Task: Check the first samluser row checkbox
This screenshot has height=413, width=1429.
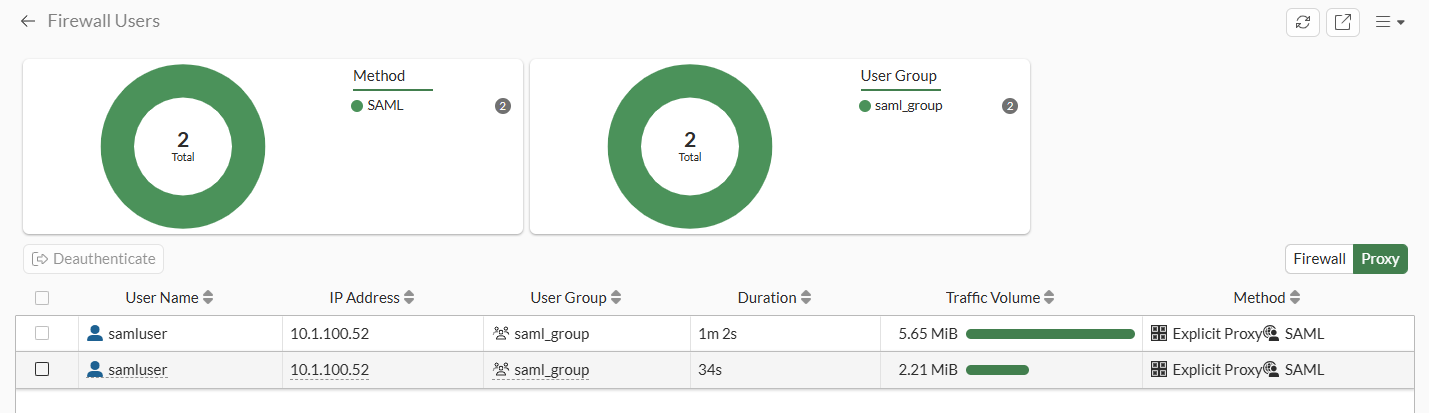Action: click(42, 333)
